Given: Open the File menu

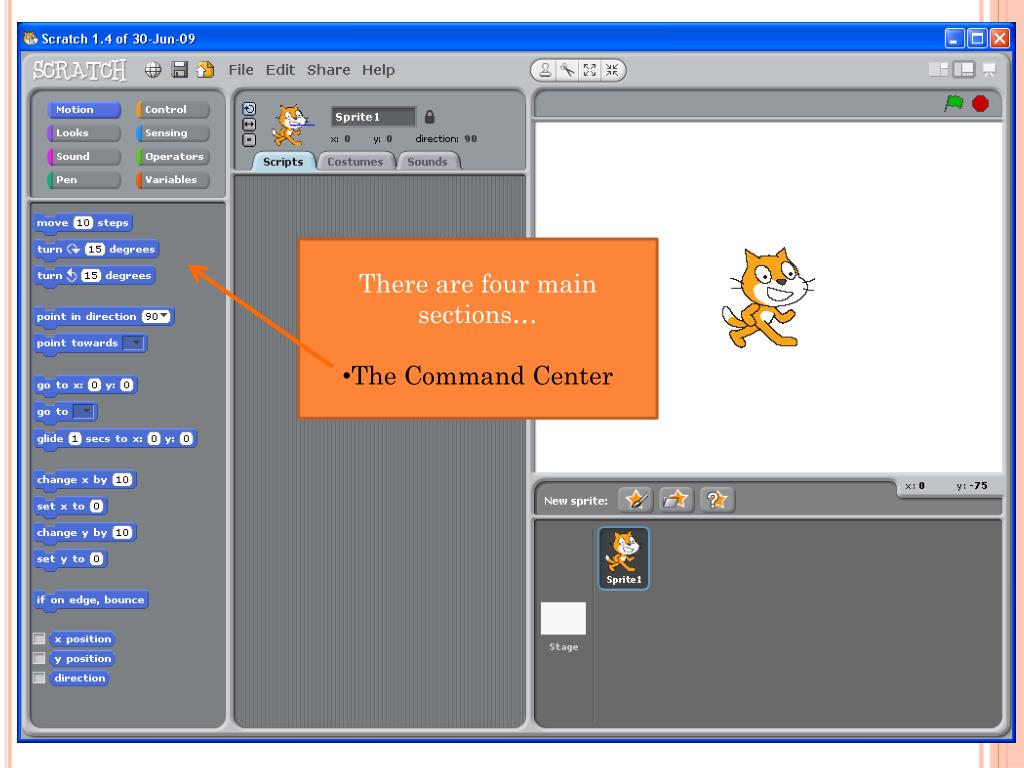Looking at the screenshot, I should [x=241, y=70].
